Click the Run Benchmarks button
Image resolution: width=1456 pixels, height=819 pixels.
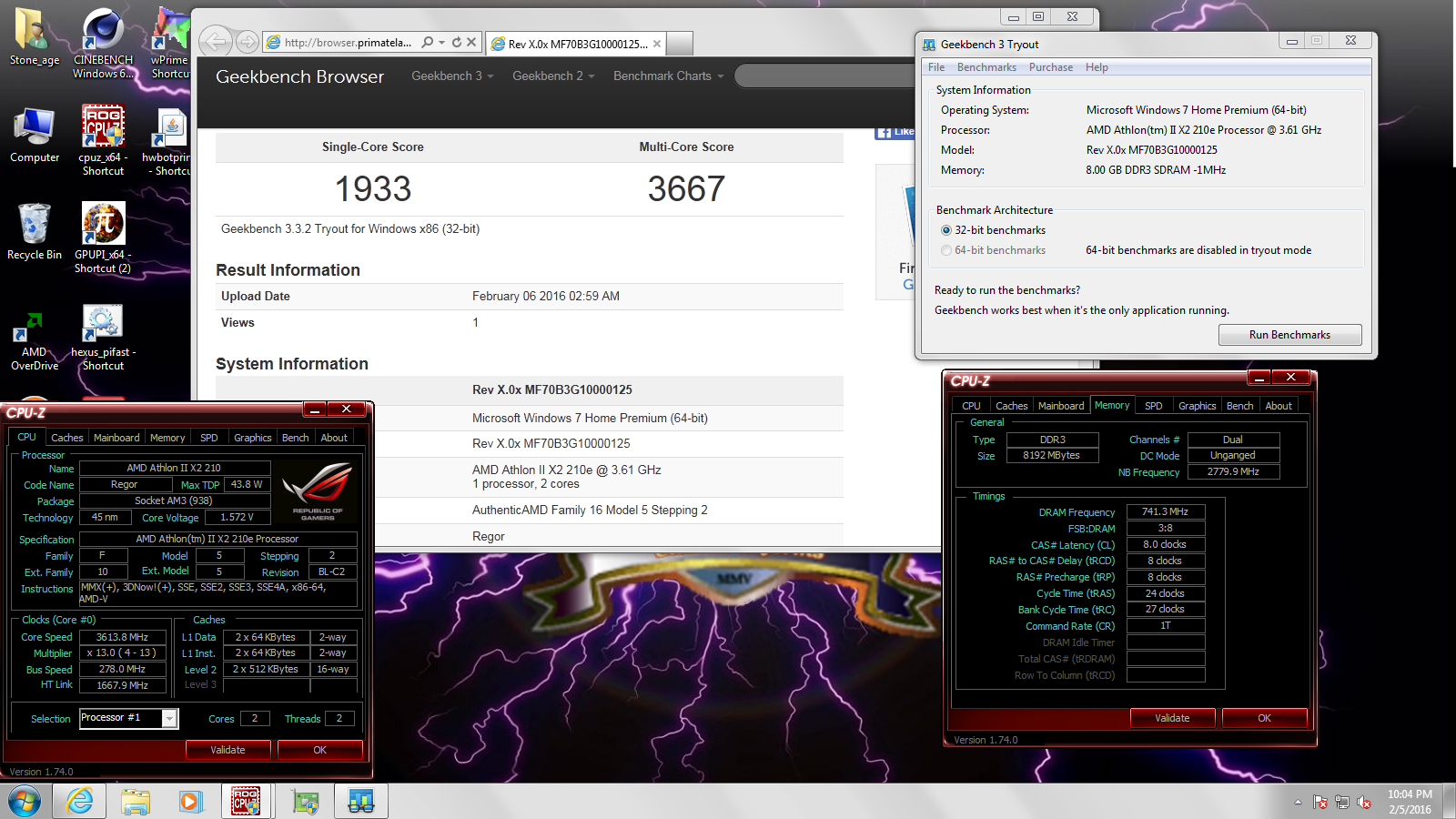1289,335
